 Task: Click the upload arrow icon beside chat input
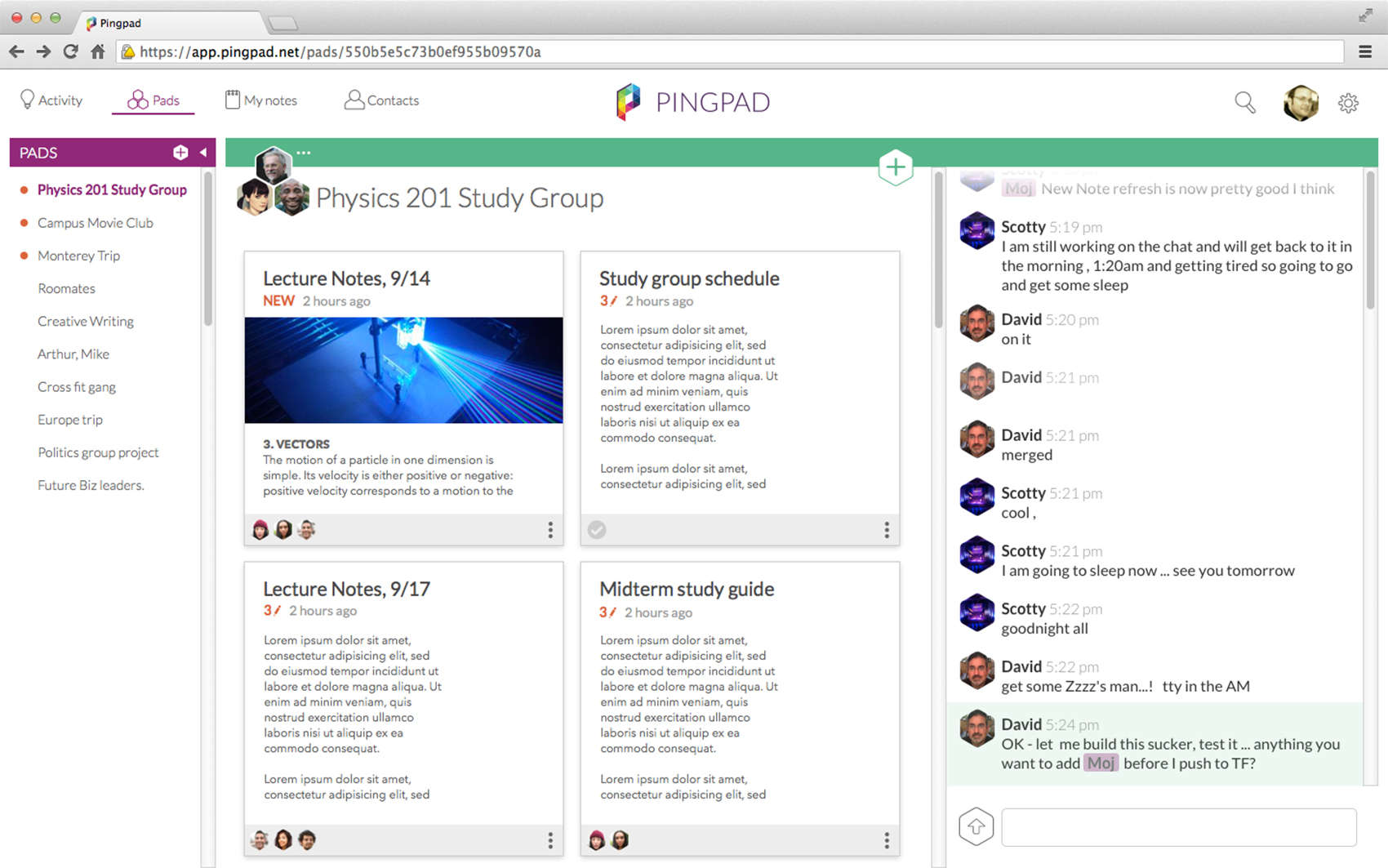976,827
